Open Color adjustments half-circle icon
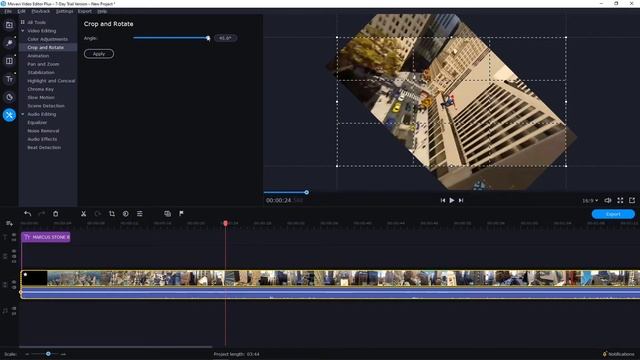The width and height of the screenshot is (640, 360). point(126,213)
